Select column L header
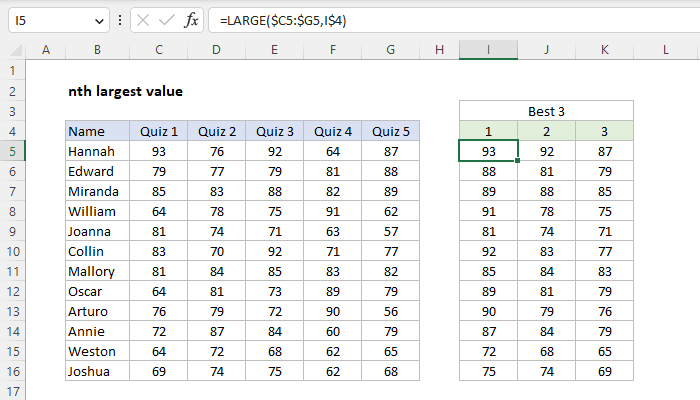This screenshot has height=400, width=700. [665, 49]
